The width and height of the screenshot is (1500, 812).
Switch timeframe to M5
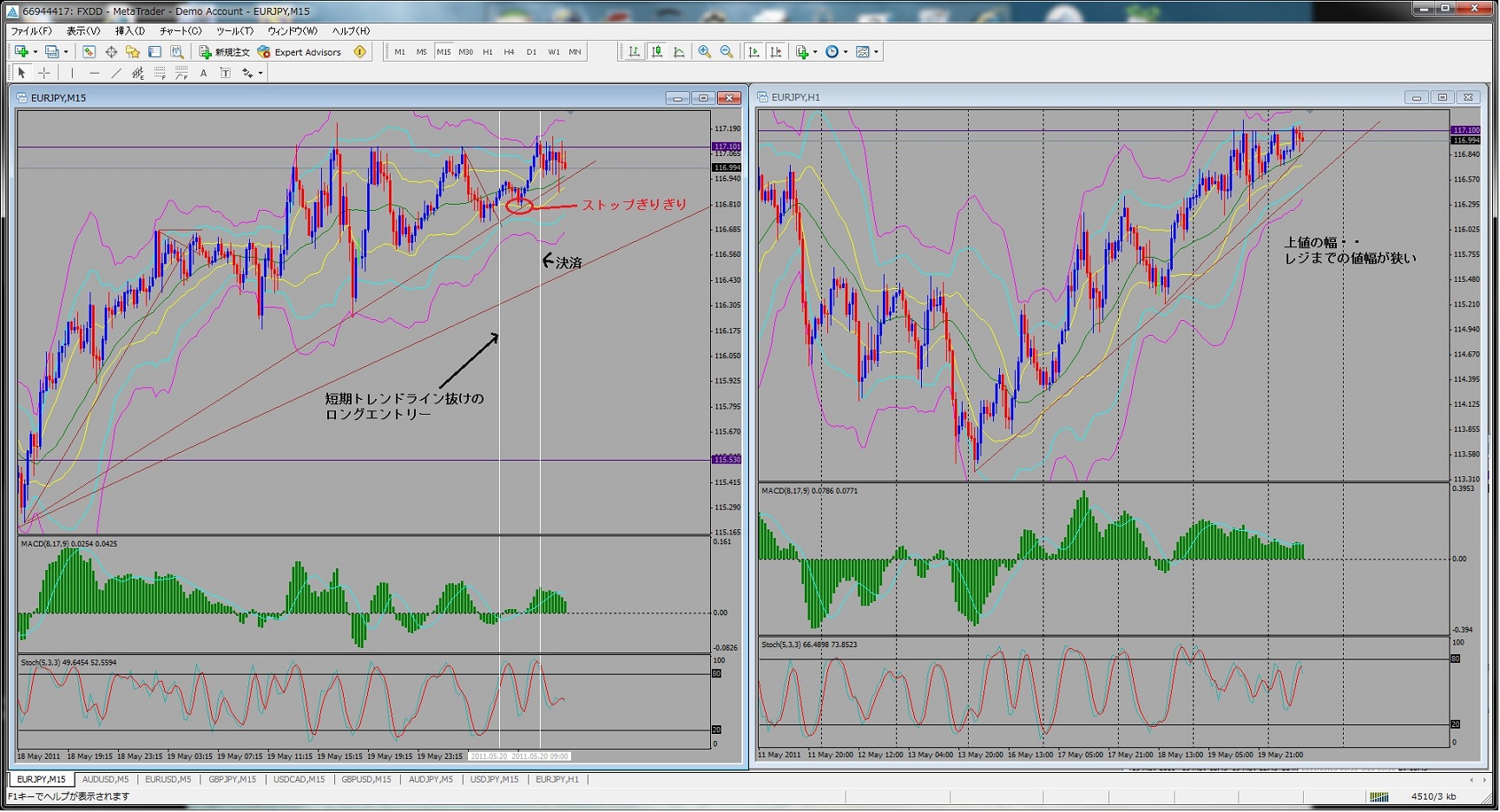click(421, 52)
